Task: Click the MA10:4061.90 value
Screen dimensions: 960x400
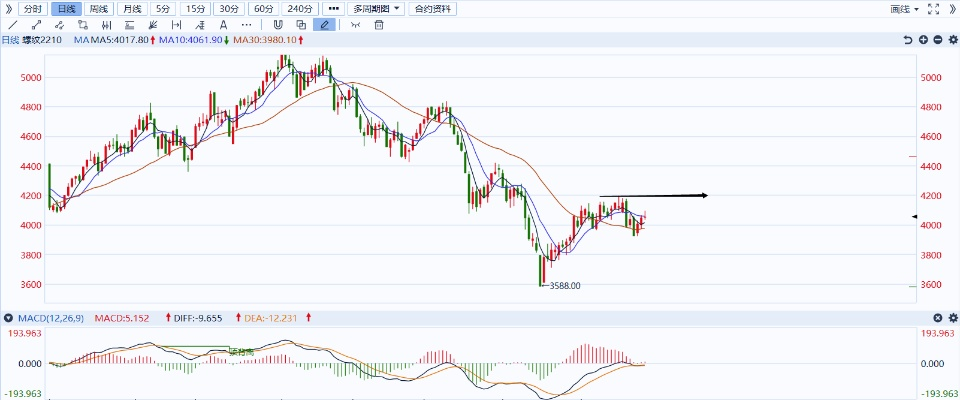Action: [x=190, y=40]
